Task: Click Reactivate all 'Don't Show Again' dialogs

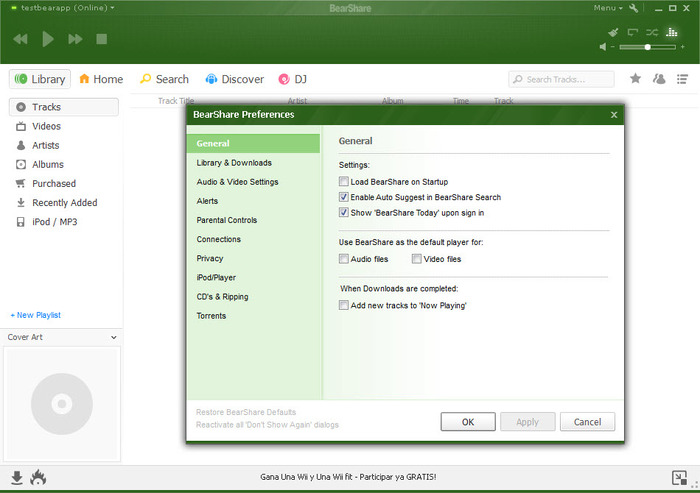Action: [x=267, y=425]
